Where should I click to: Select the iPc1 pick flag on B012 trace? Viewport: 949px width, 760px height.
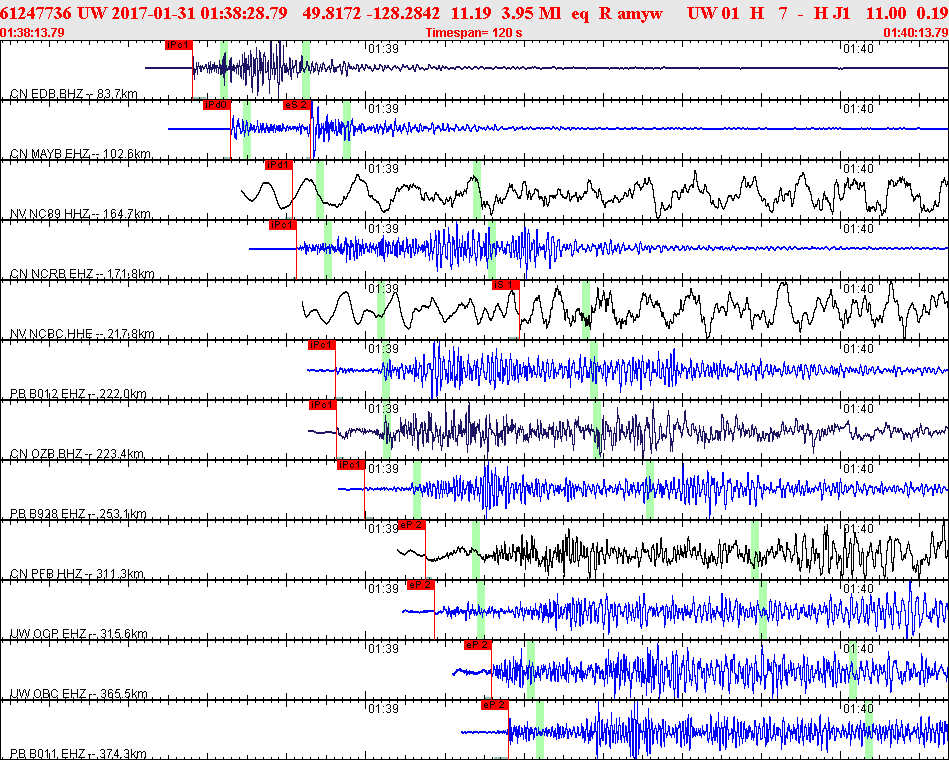(321, 345)
